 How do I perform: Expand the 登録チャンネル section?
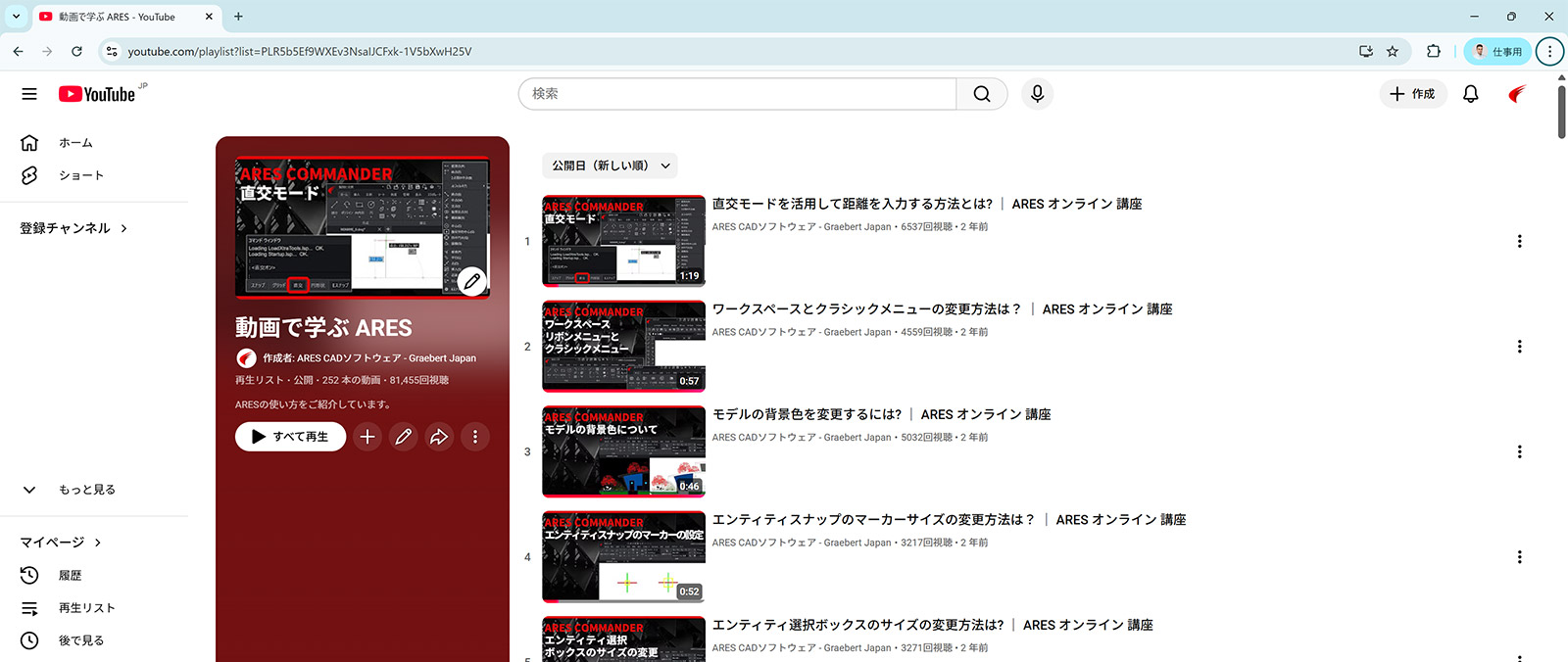(x=73, y=228)
